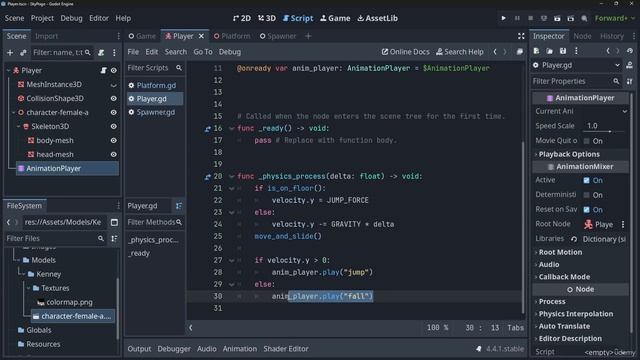Screen dimensions: 640x360
Task: Switch to the AssetLib workspace
Action: pos(378,18)
